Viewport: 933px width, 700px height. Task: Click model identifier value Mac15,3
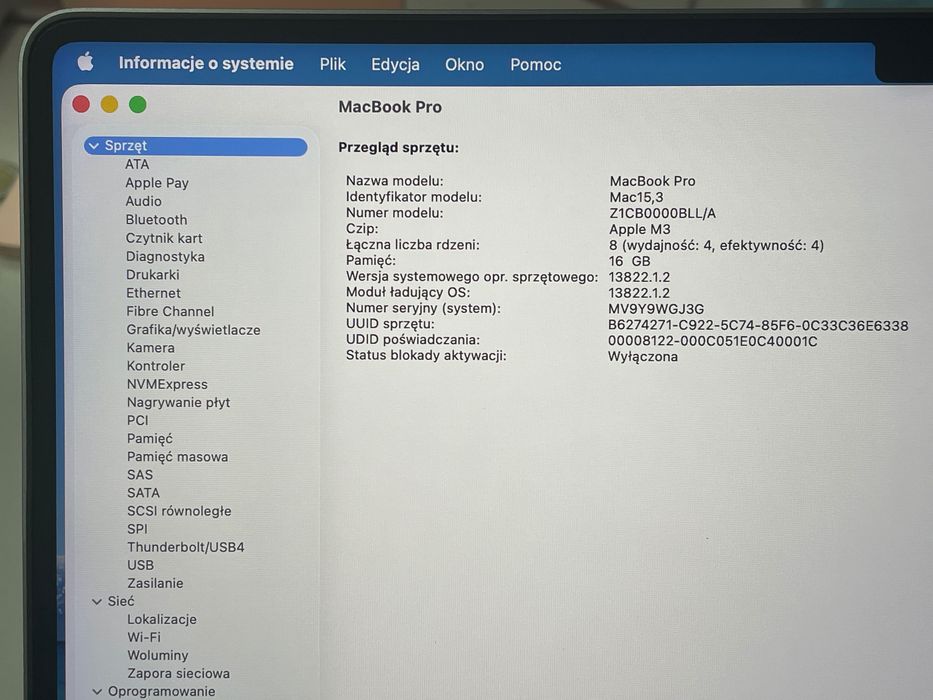[636, 197]
